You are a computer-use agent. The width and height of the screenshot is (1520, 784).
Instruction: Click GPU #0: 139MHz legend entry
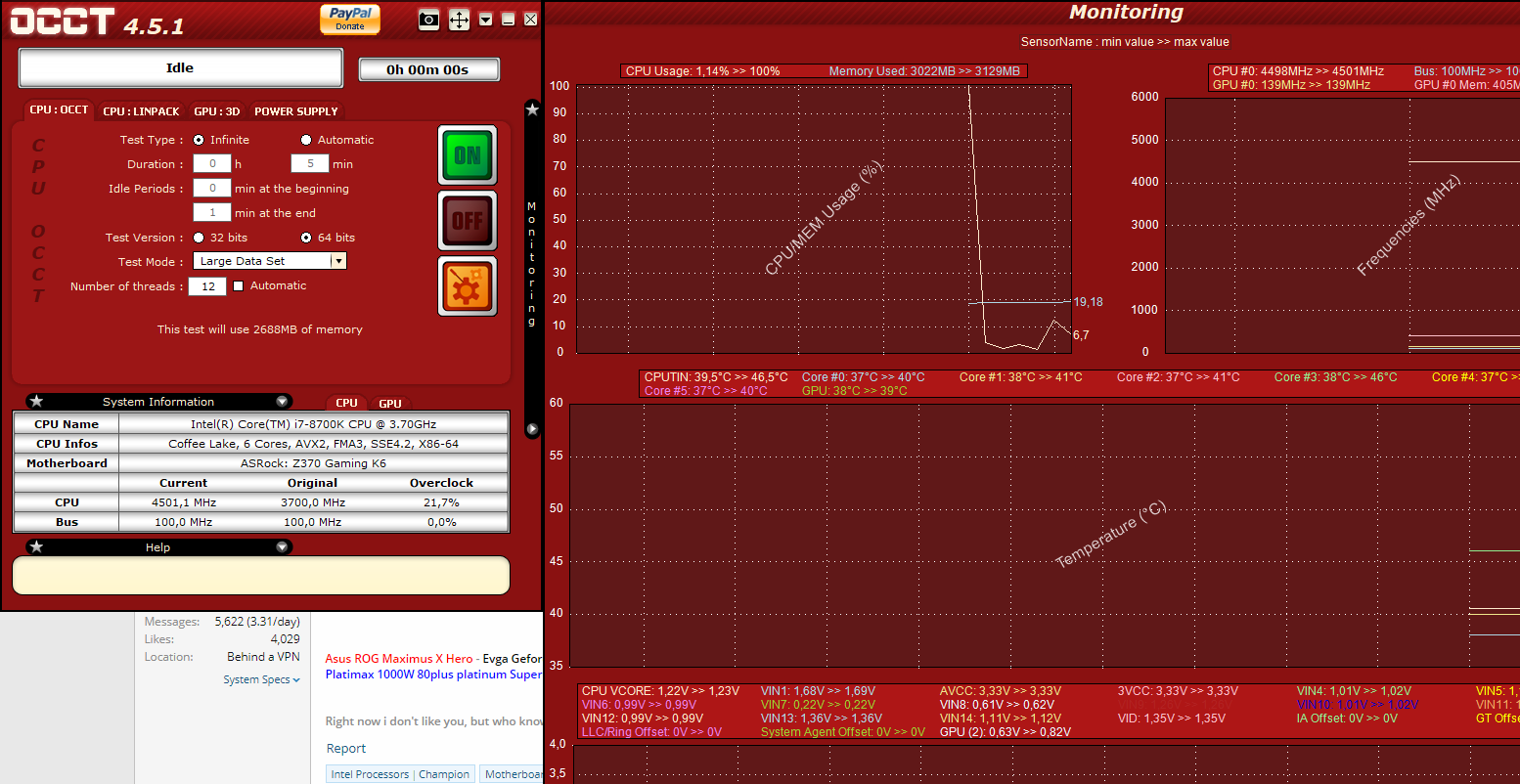[1291, 85]
